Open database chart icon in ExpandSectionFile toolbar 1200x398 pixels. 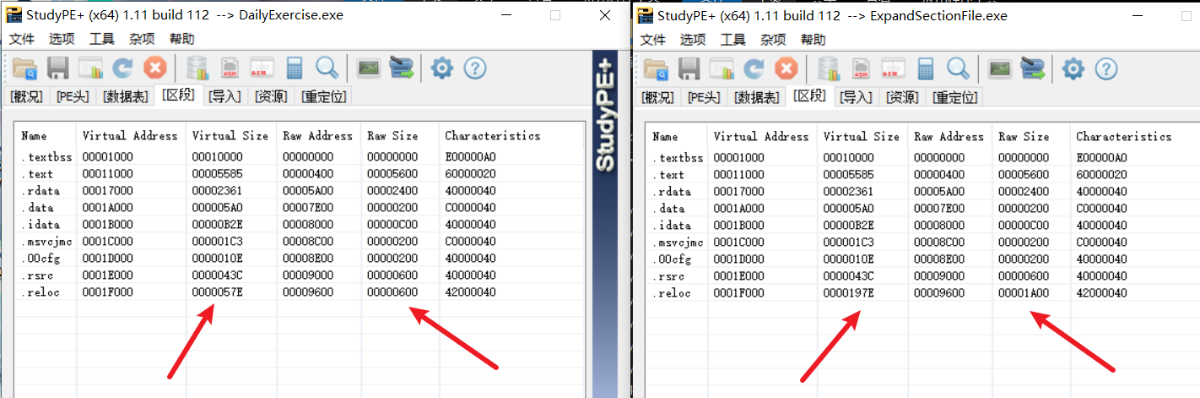829,68
